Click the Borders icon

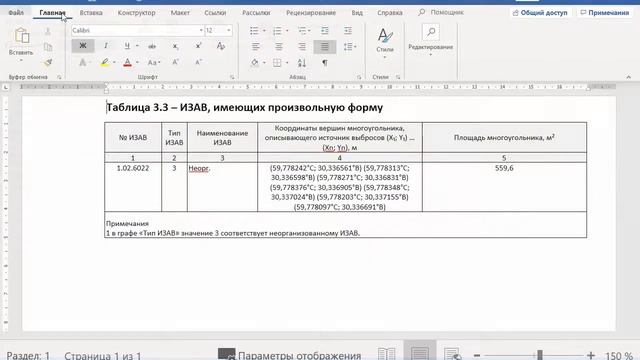(277, 63)
